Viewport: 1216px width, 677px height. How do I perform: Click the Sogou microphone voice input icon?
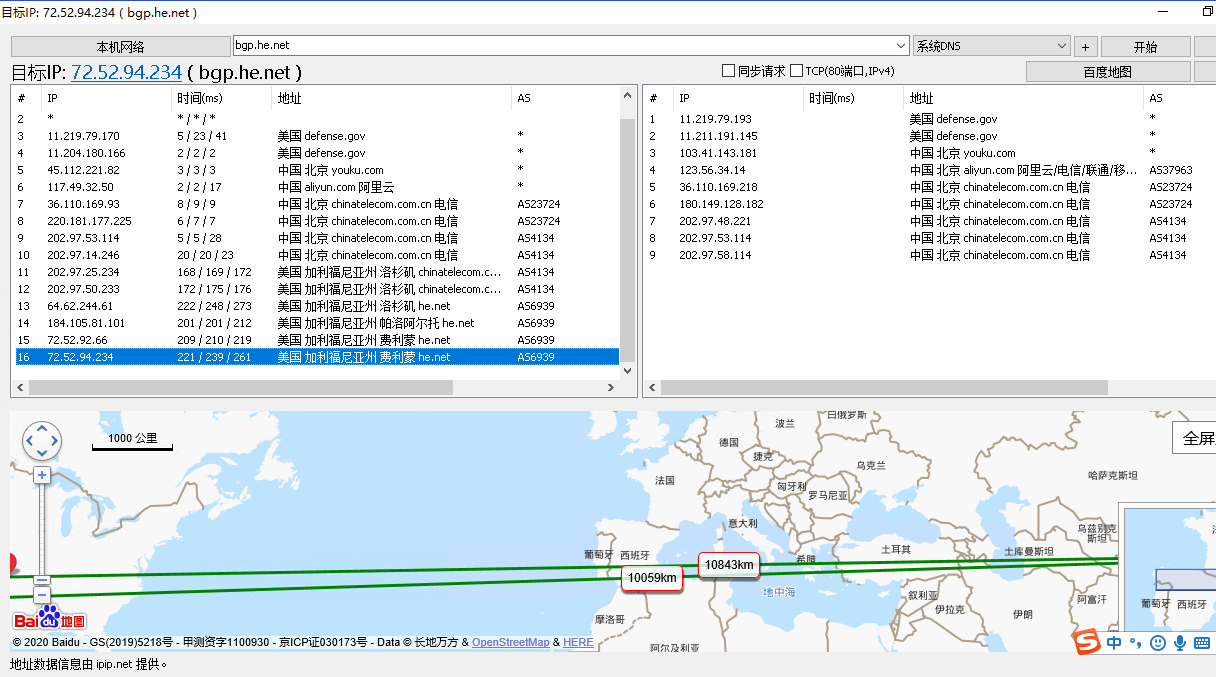1180,643
